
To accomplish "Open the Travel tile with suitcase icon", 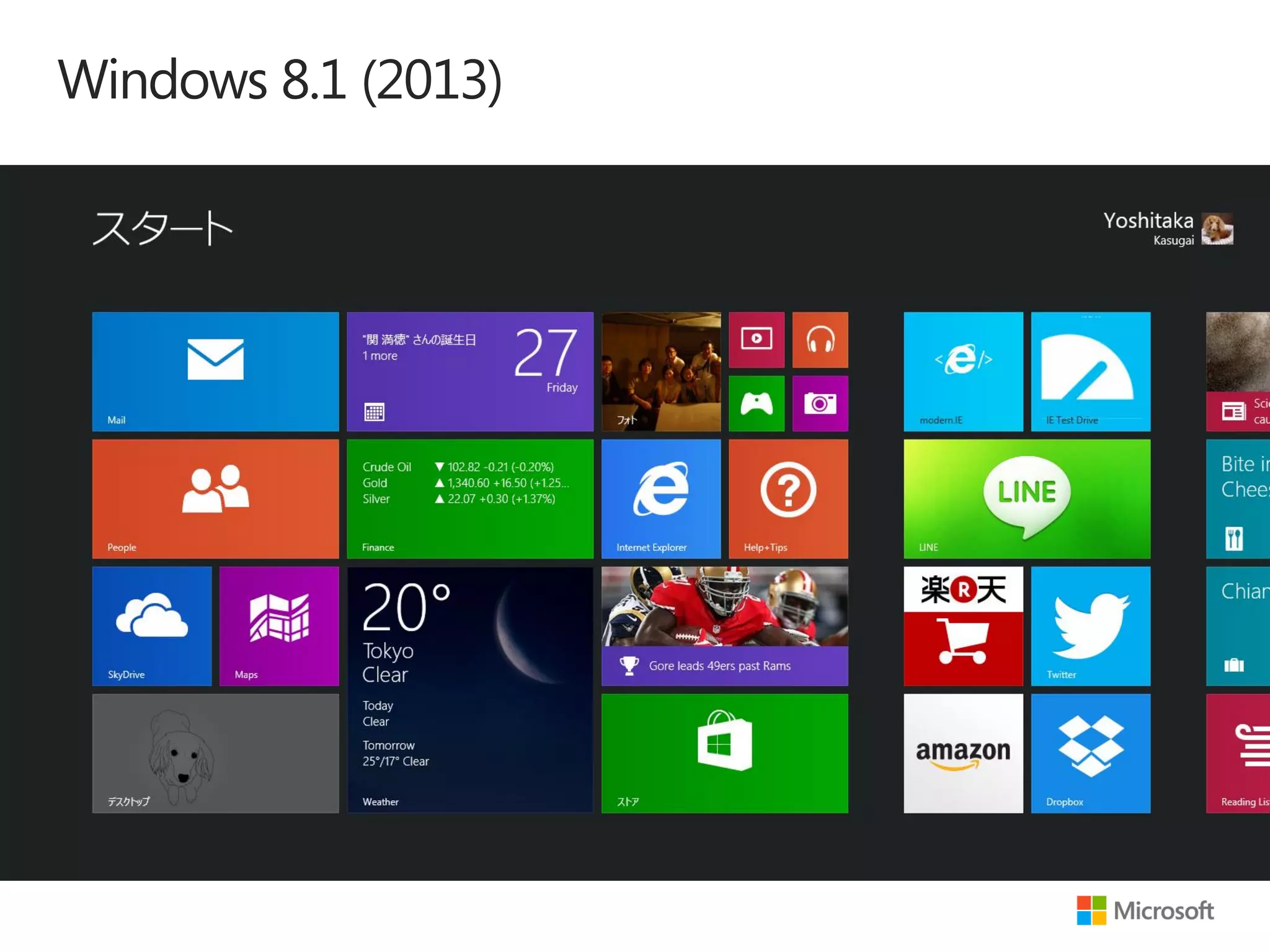I will [x=1238, y=626].
